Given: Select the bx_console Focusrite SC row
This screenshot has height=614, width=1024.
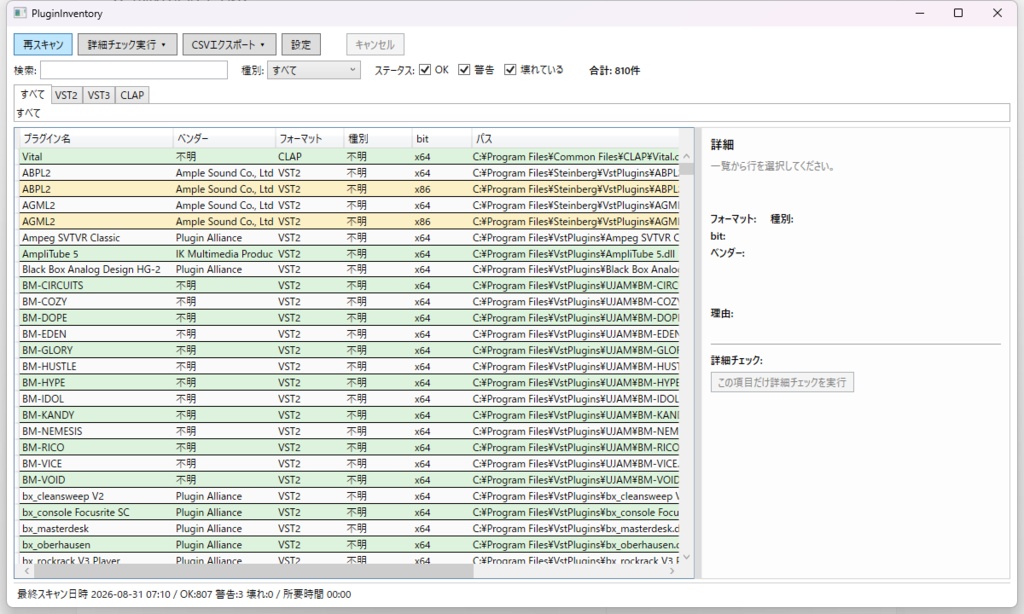Looking at the screenshot, I should tap(349, 512).
